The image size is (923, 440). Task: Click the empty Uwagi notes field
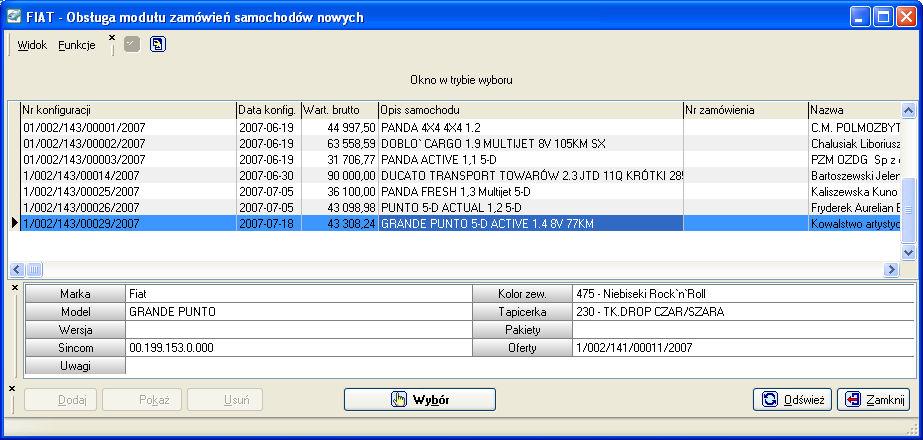coord(520,366)
